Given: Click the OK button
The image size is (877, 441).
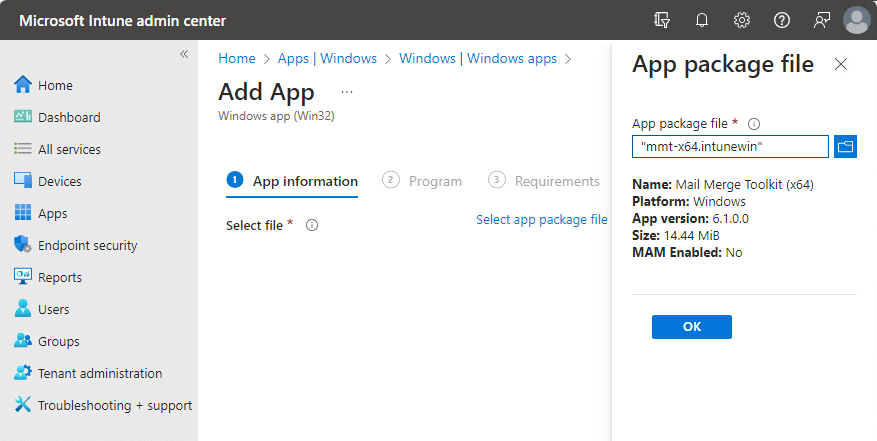Looking at the screenshot, I should pos(692,327).
